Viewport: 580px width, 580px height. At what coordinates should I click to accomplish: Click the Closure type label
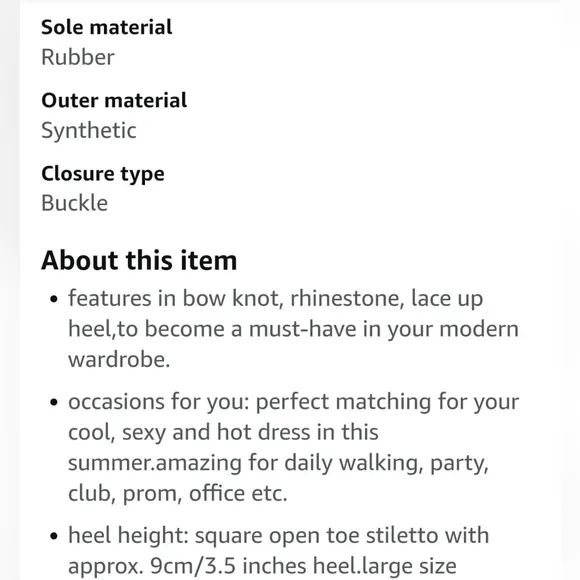click(x=103, y=174)
